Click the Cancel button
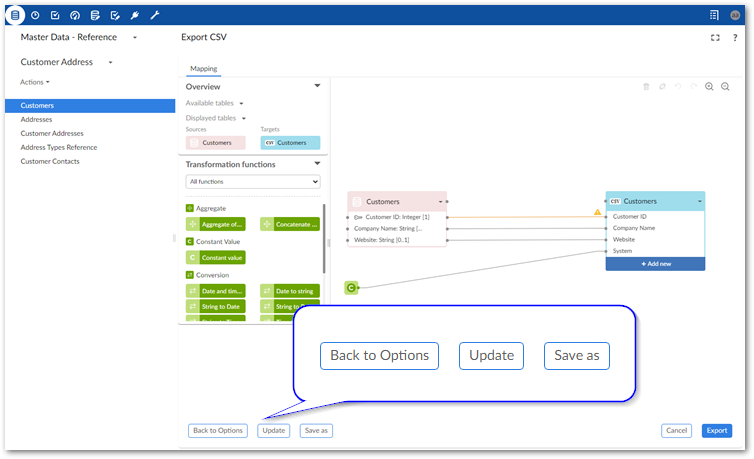 point(676,431)
